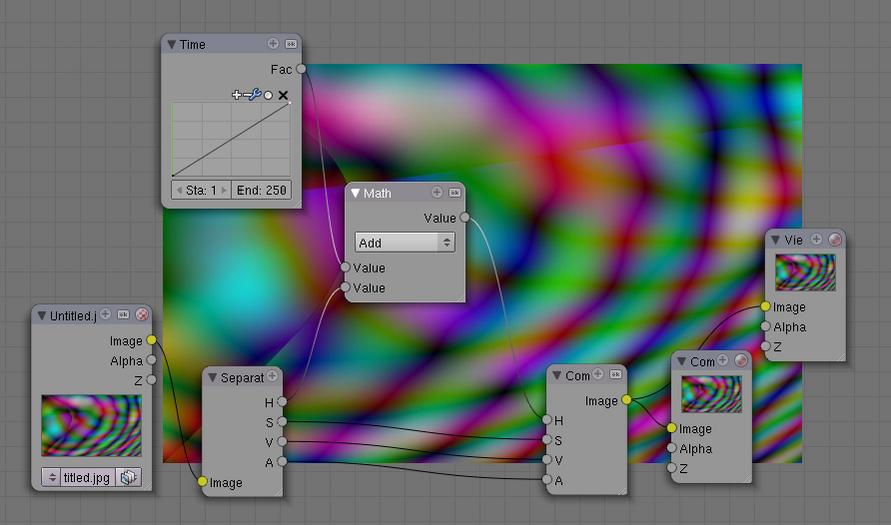The image size is (891, 525).
Task: Click the yellow Image output socket of Untitled.j
Action: 151,340
